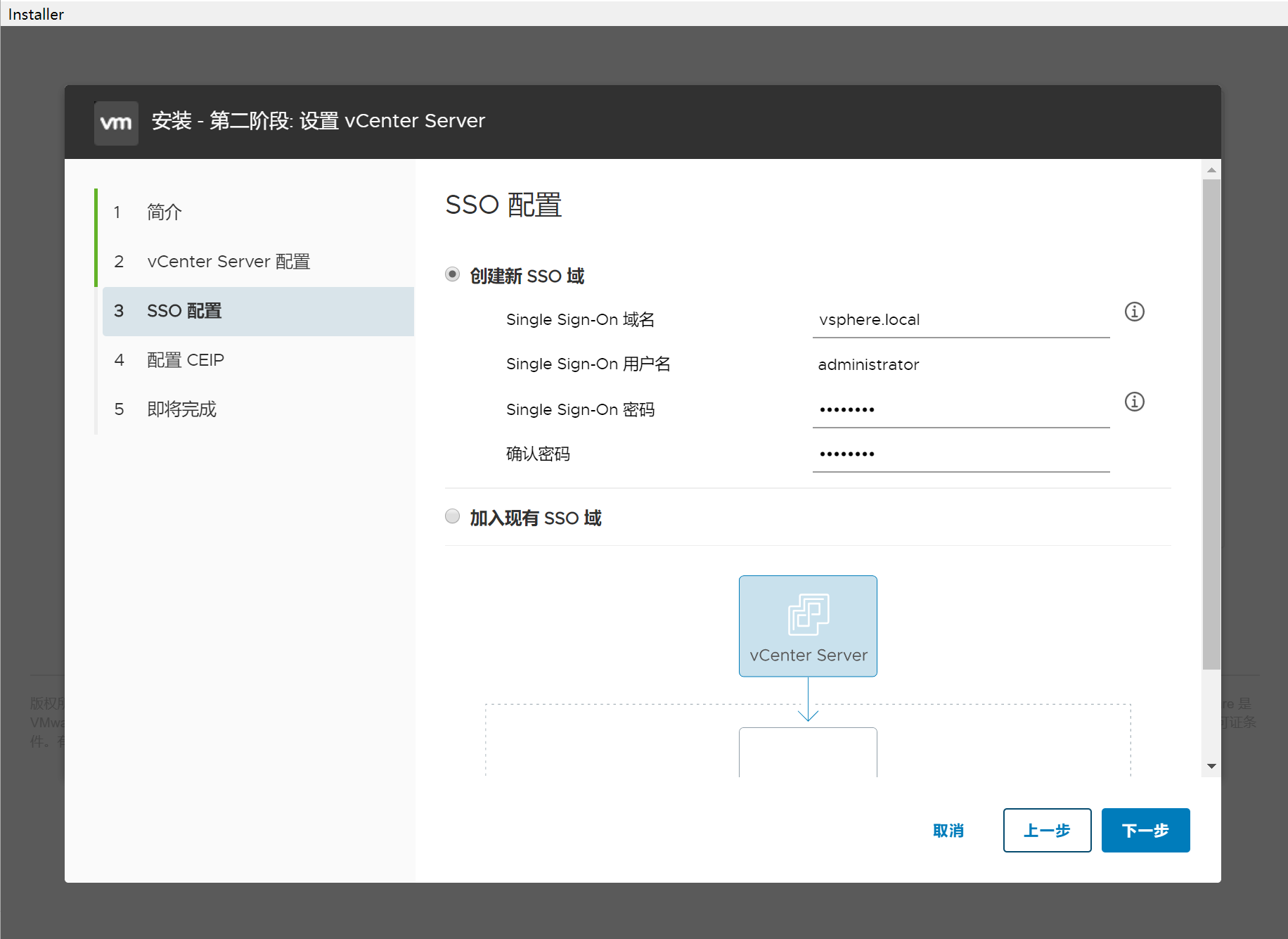
Task: Click the 确认密码 input field
Action: click(960, 454)
